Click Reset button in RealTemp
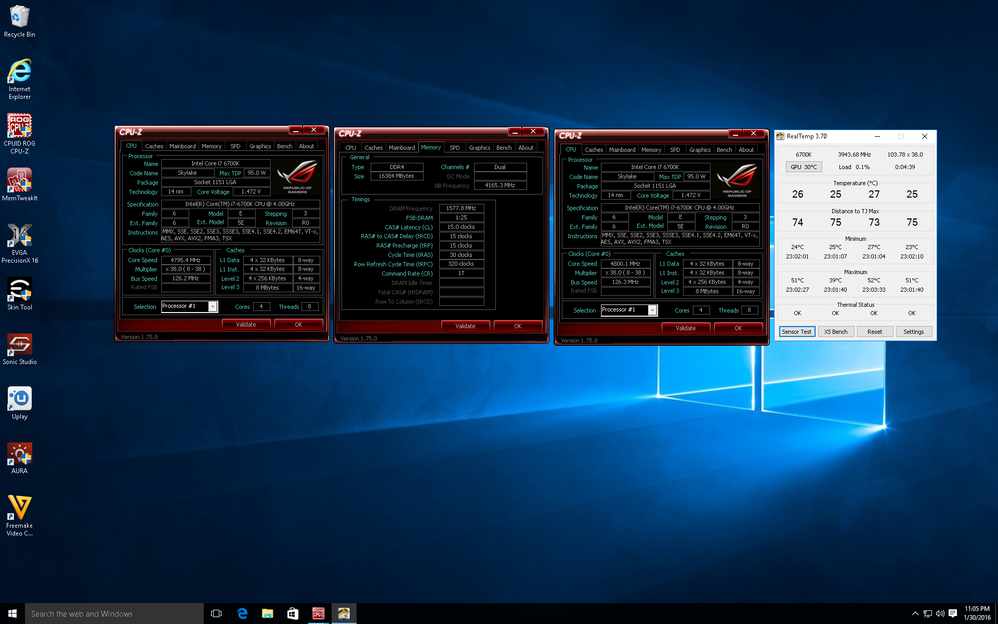Screen dimensions: 998x624 (x=875, y=332)
